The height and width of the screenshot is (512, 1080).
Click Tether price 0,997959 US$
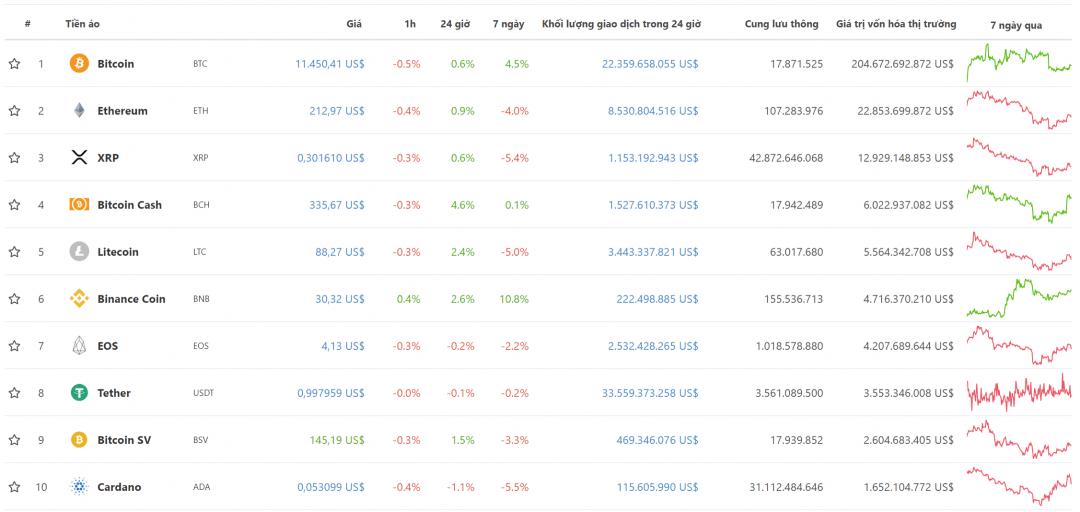click(x=331, y=393)
